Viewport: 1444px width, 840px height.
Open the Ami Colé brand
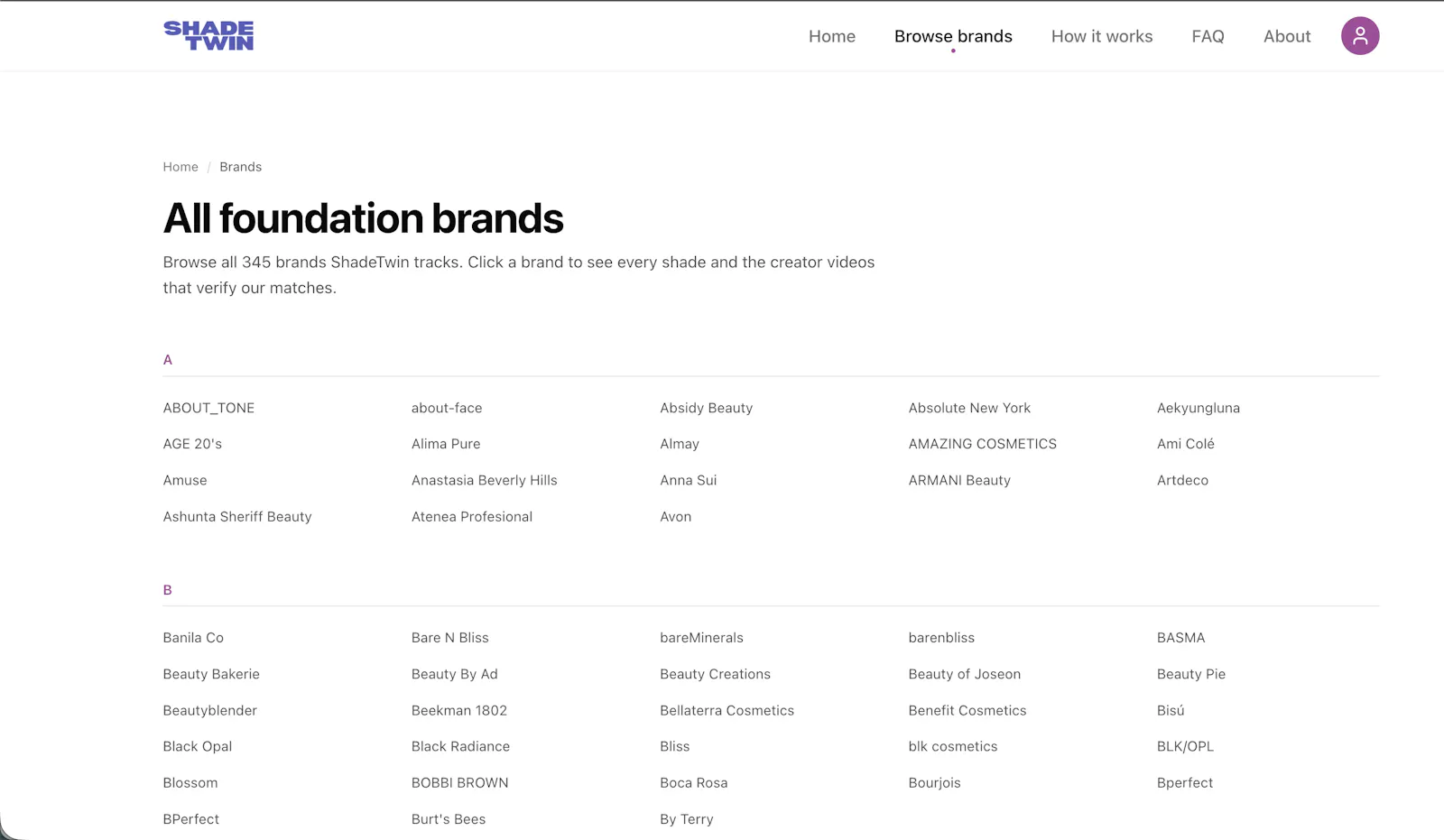pyautogui.click(x=1186, y=444)
